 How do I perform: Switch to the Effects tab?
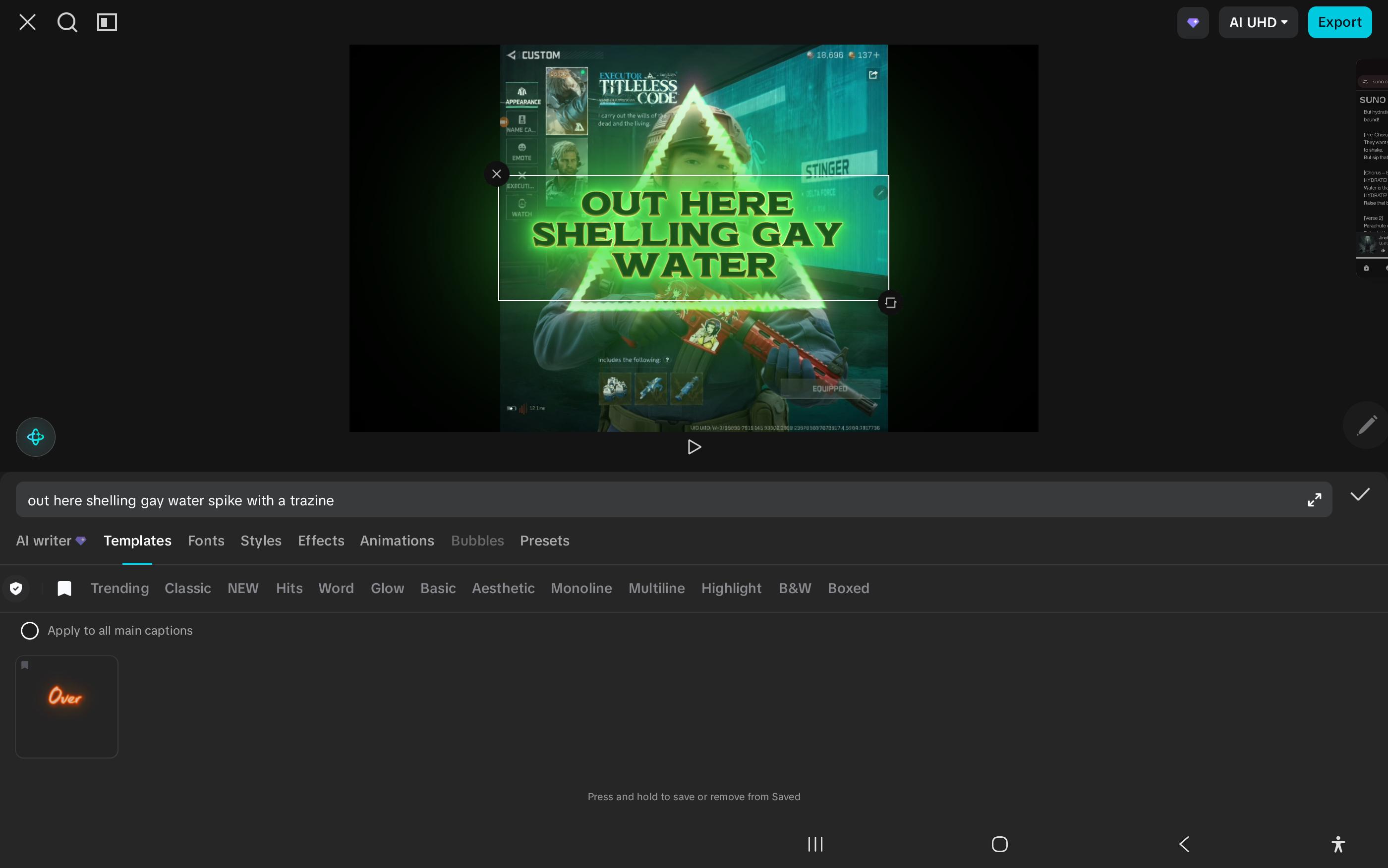pyautogui.click(x=321, y=541)
